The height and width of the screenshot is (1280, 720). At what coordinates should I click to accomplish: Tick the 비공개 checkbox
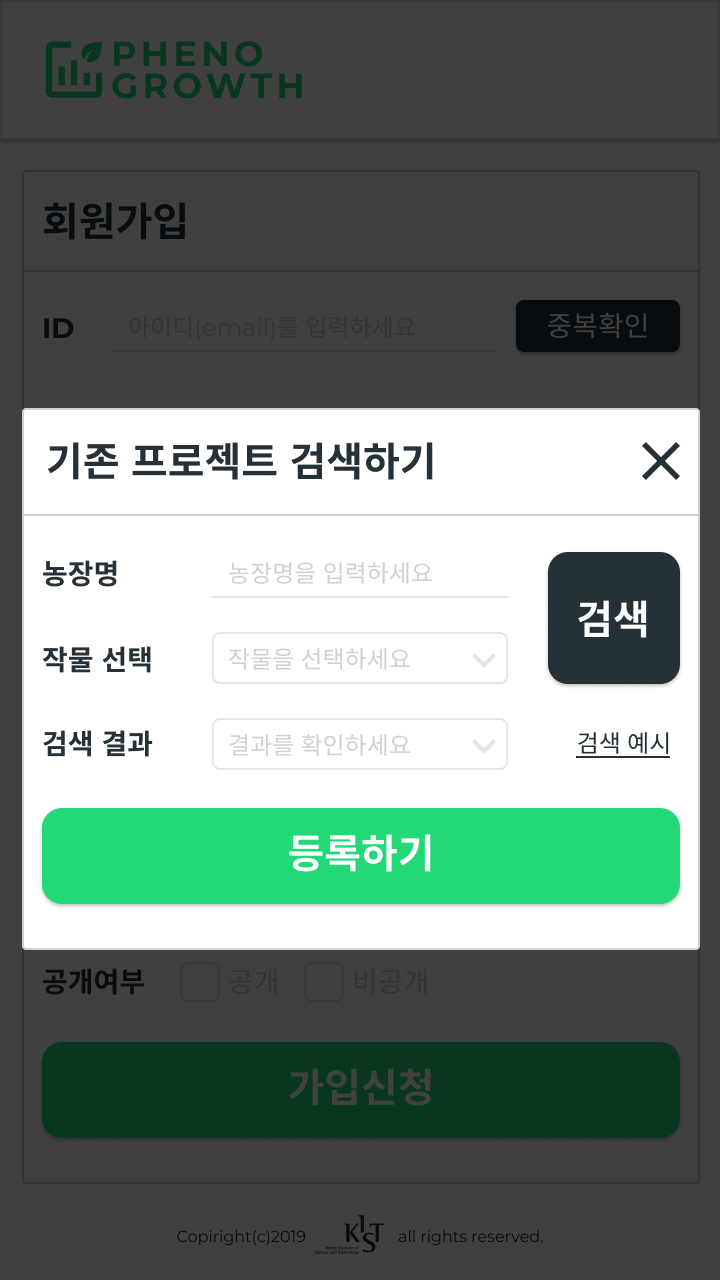[x=324, y=982]
